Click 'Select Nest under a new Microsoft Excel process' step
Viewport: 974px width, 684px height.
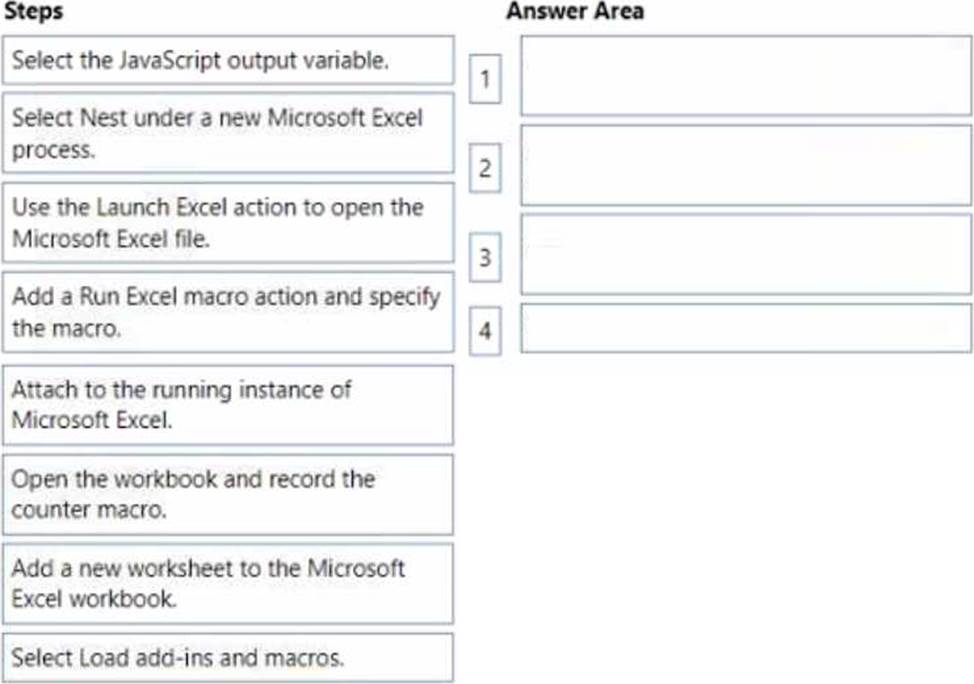(228, 133)
